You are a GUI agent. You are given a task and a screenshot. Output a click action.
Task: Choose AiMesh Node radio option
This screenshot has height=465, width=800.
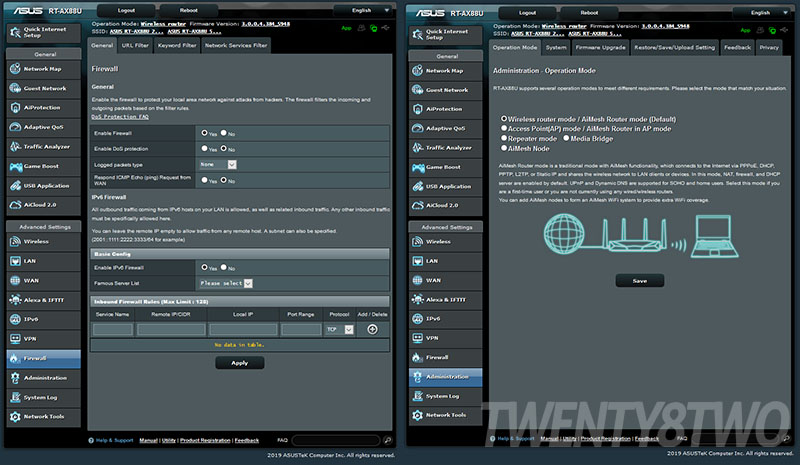pyautogui.click(x=504, y=148)
